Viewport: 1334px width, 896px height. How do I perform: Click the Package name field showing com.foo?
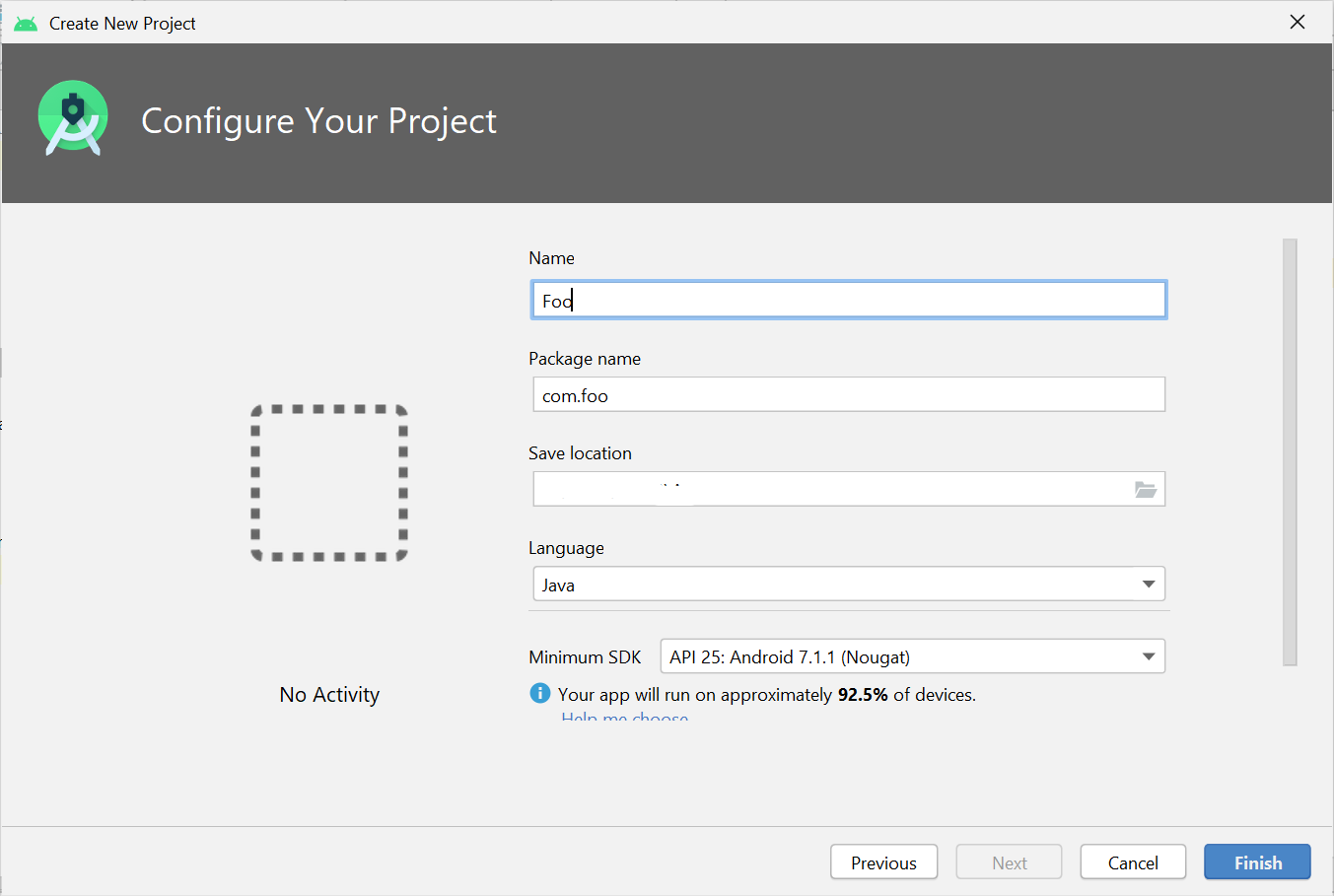tap(848, 394)
